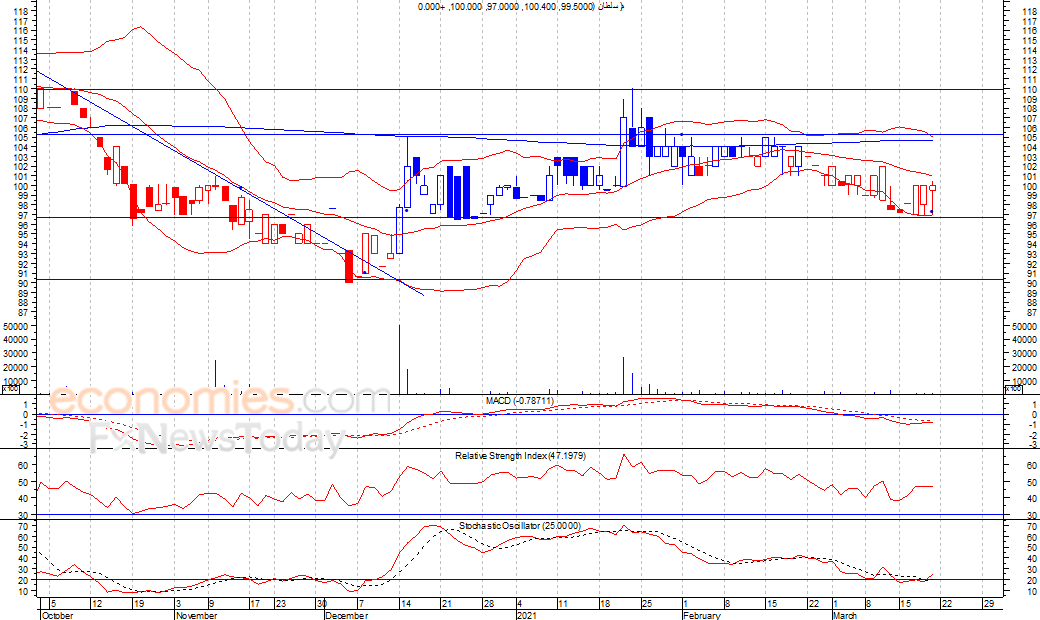Click the FxNewsToday watermark logo
This screenshot has width=1040, height=620.
[217, 439]
